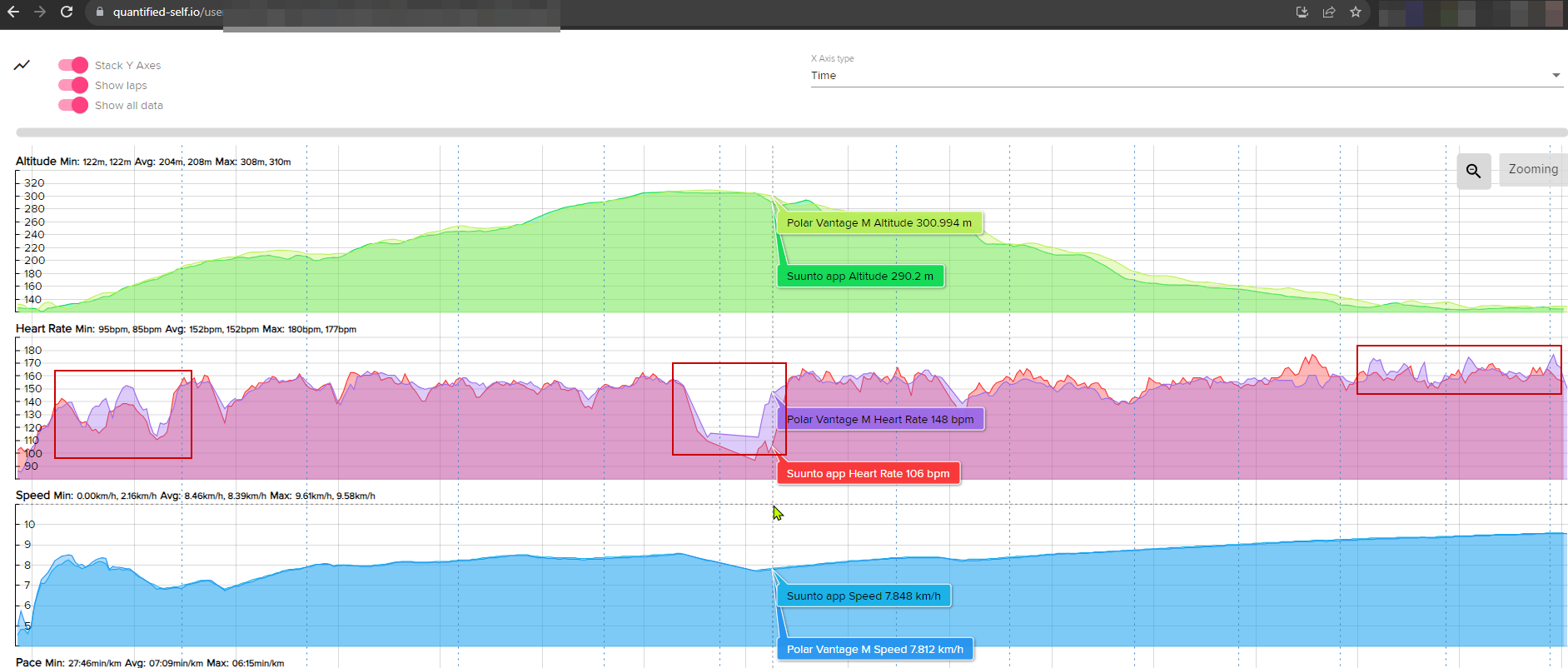Click the X Axis type dropdown arrow

[x=1556, y=75]
